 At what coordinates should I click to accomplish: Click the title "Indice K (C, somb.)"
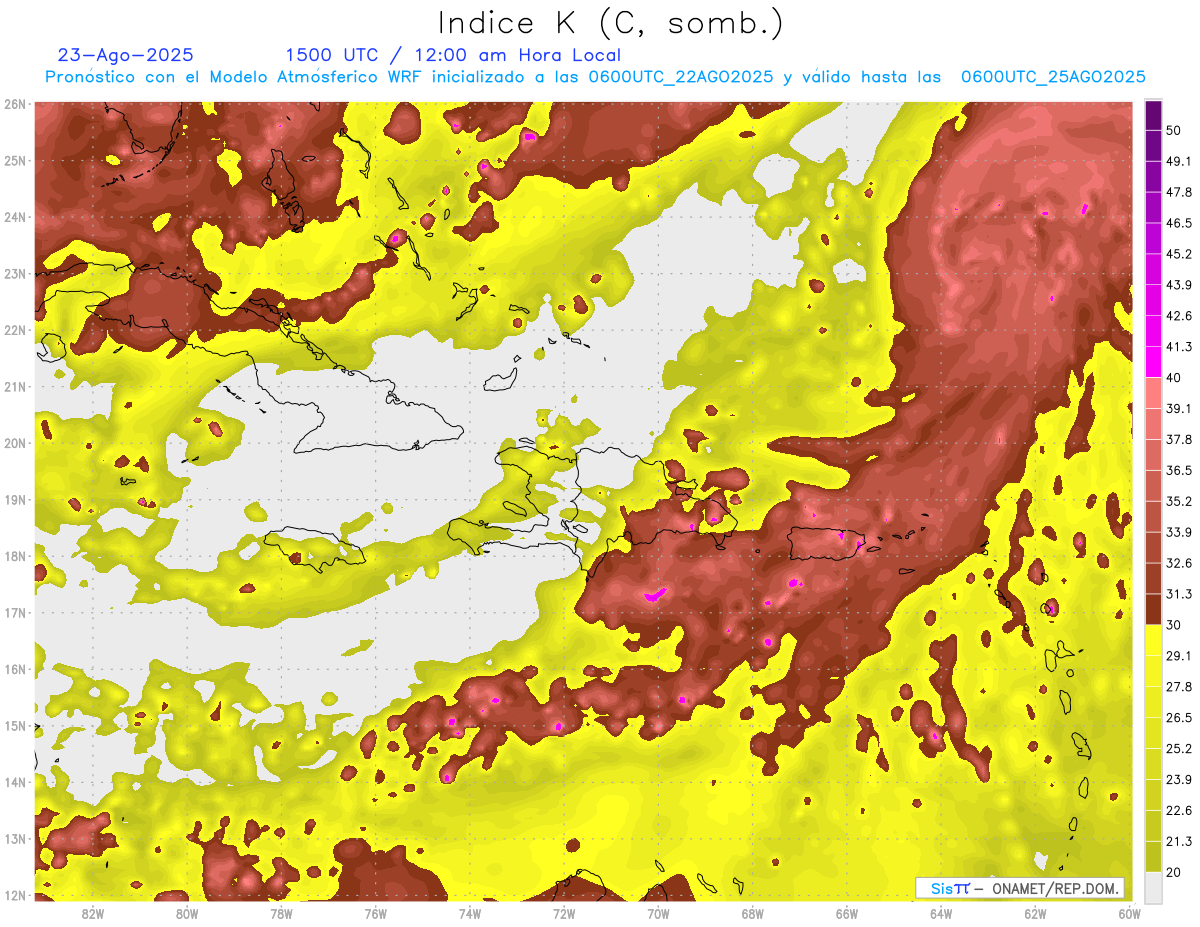[611, 23]
